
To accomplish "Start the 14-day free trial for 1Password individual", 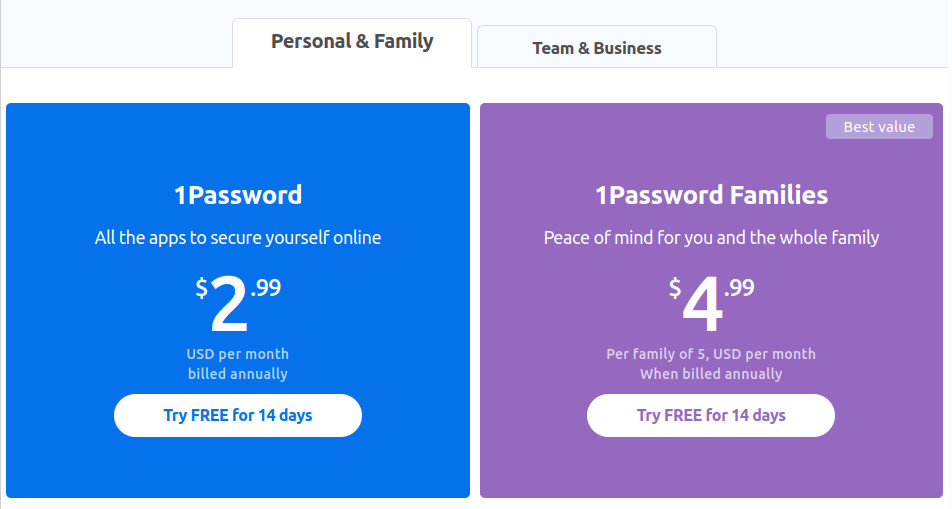I will click(238, 415).
